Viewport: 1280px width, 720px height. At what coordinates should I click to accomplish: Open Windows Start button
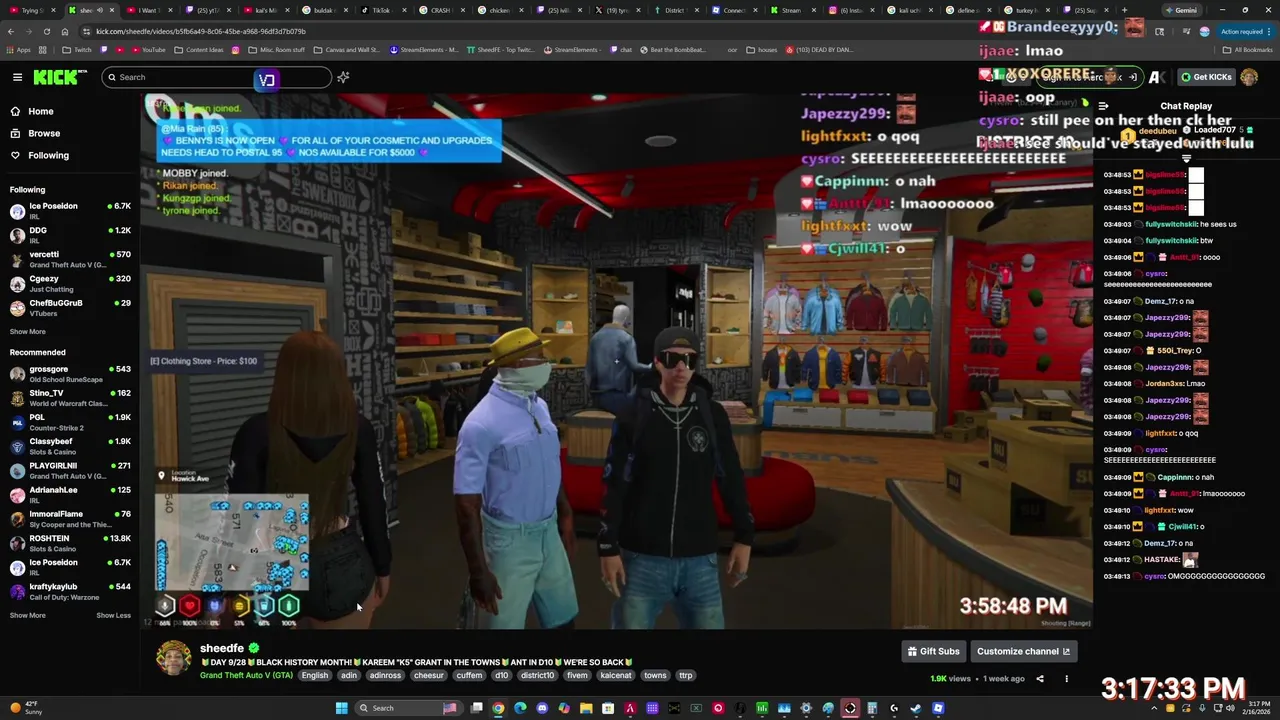[x=341, y=708]
